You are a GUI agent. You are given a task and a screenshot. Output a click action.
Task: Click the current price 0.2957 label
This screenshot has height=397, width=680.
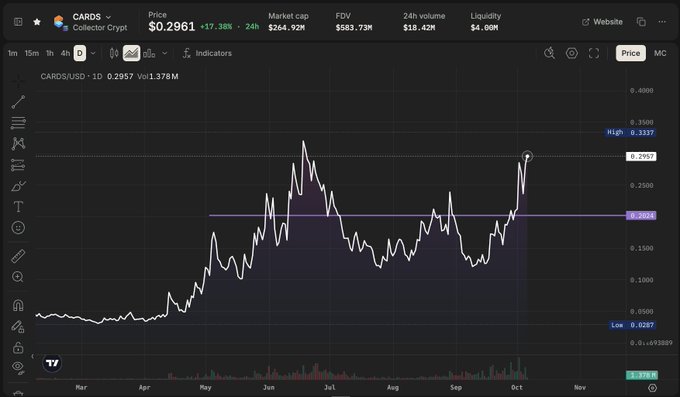tap(641, 156)
